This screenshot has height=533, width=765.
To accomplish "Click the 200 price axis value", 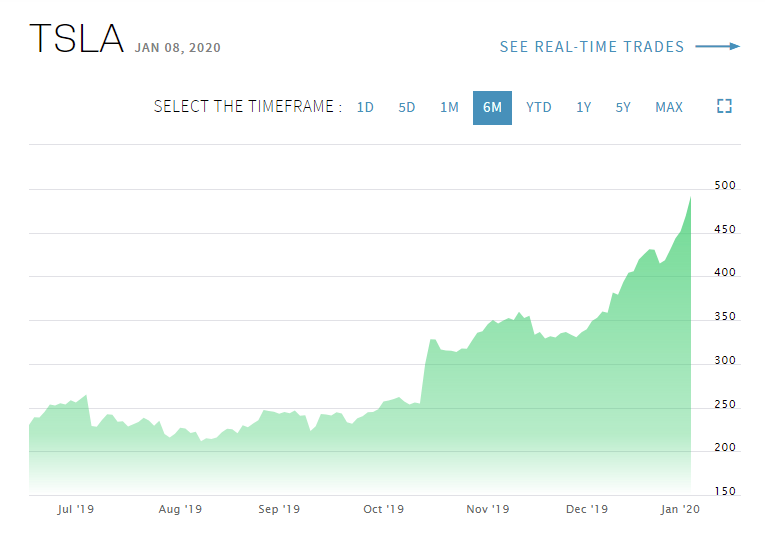I will coord(725,447).
